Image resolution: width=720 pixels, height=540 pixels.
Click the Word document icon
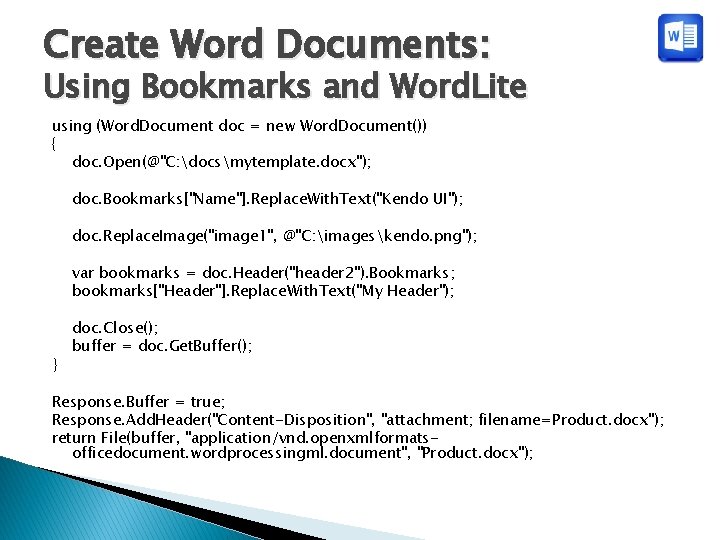pyautogui.click(x=680, y=38)
